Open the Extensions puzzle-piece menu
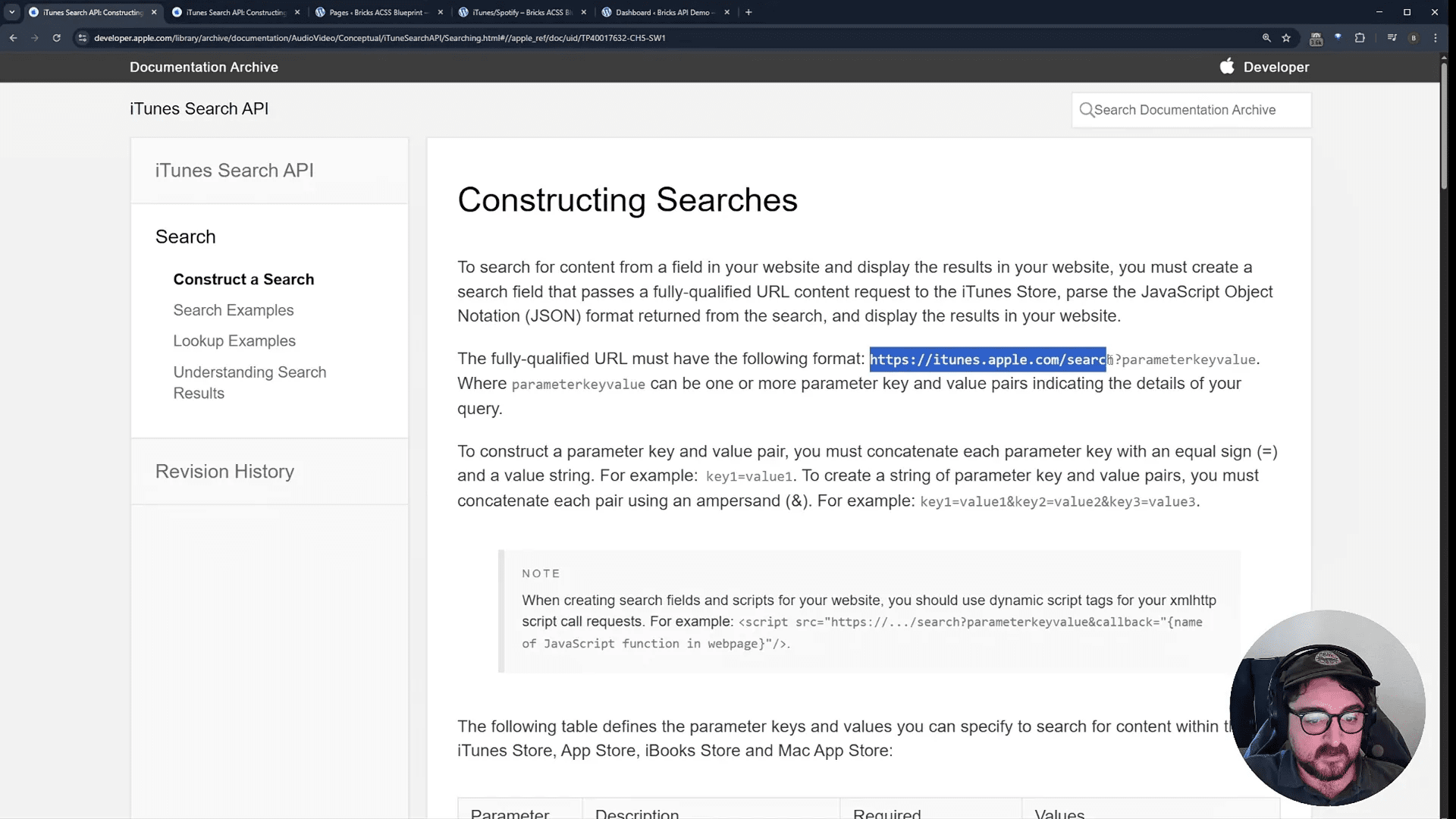 tap(1360, 38)
